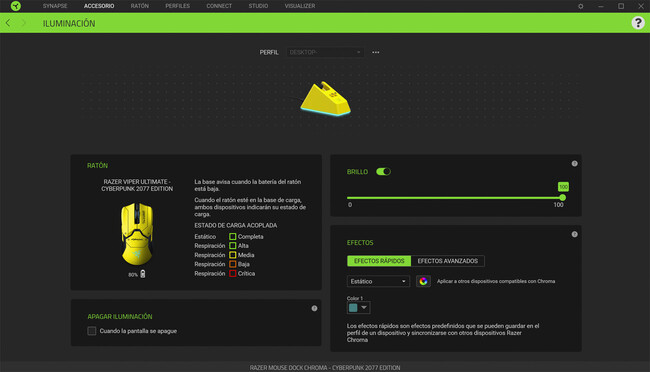Click the Razer logo icon
Viewport: 650px width, 372px height.
[x=16, y=6]
